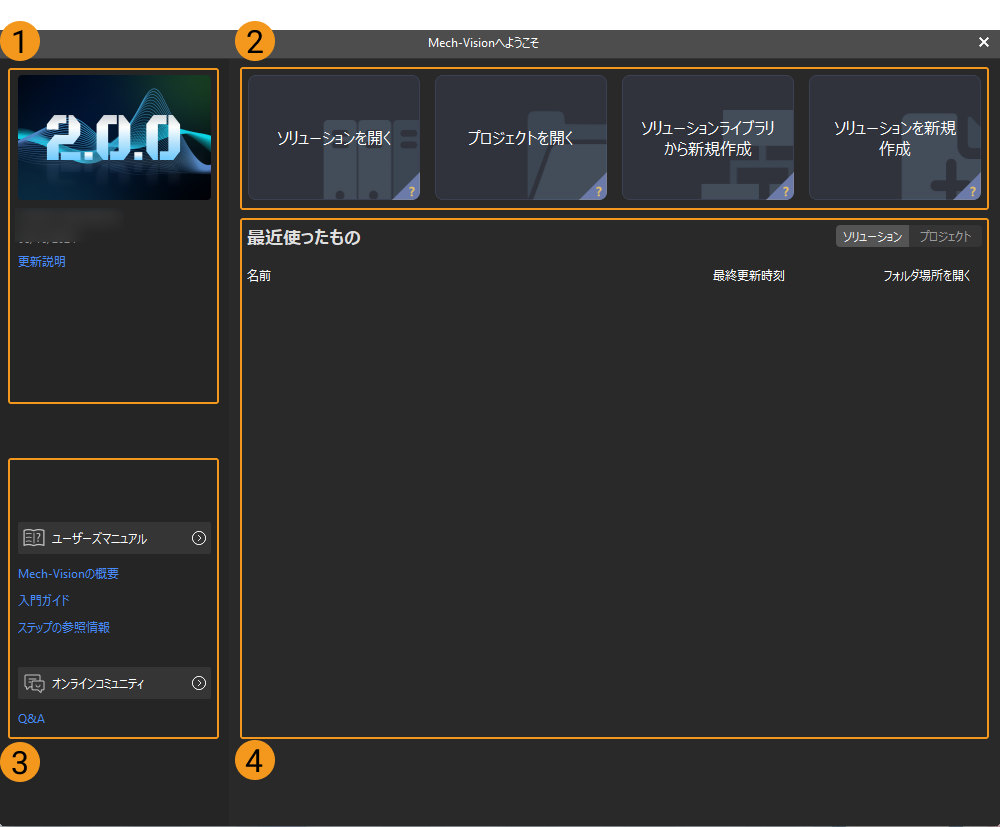
Task: Close the Mech-Visionへようこそ window
Action: tap(984, 42)
